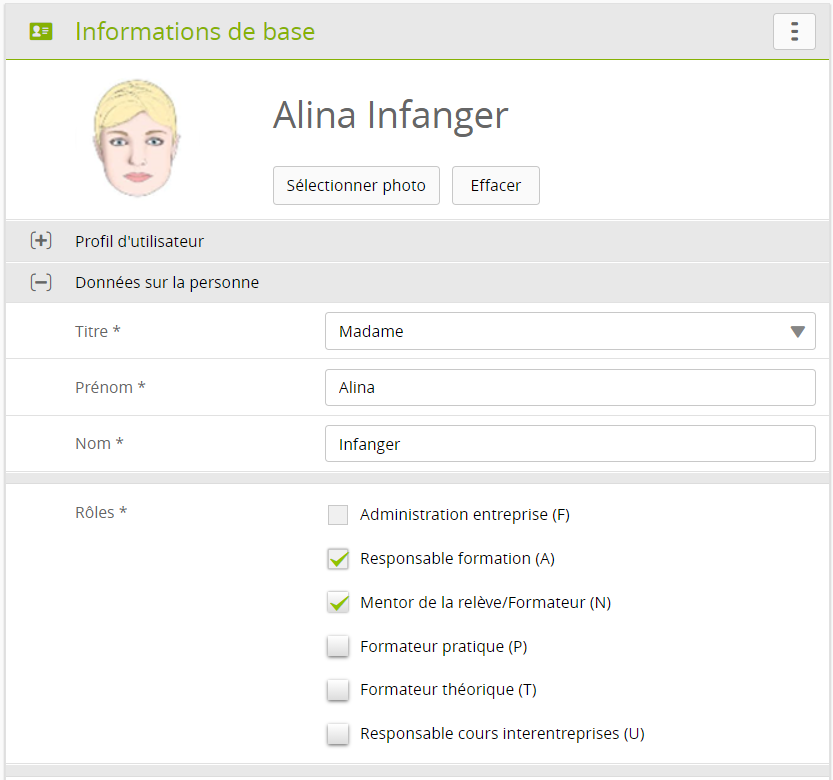Enable the Formateur pratique (P) role
Viewport: 833px width, 780px height.
338,647
